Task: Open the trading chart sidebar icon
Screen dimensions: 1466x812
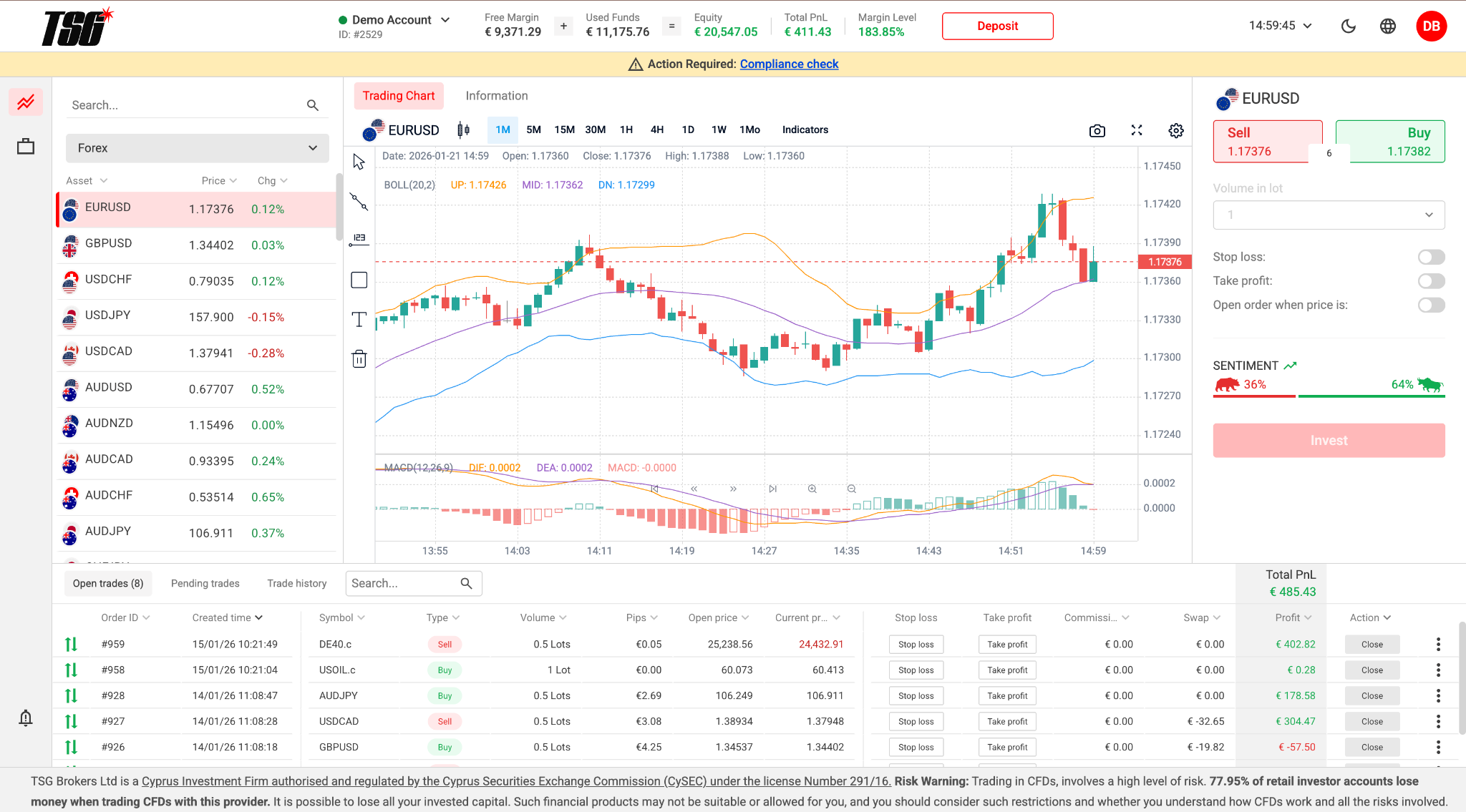Action: coord(26,102)
